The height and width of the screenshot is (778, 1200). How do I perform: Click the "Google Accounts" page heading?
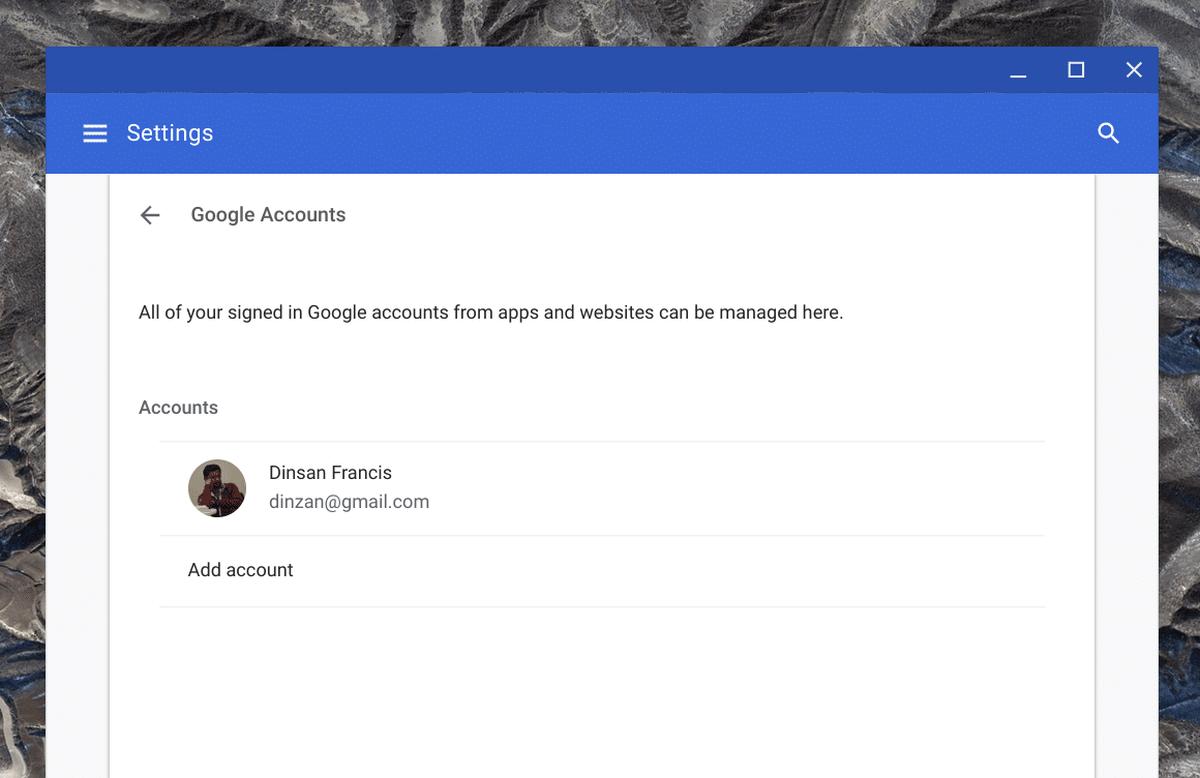click(x=268, y=215)
